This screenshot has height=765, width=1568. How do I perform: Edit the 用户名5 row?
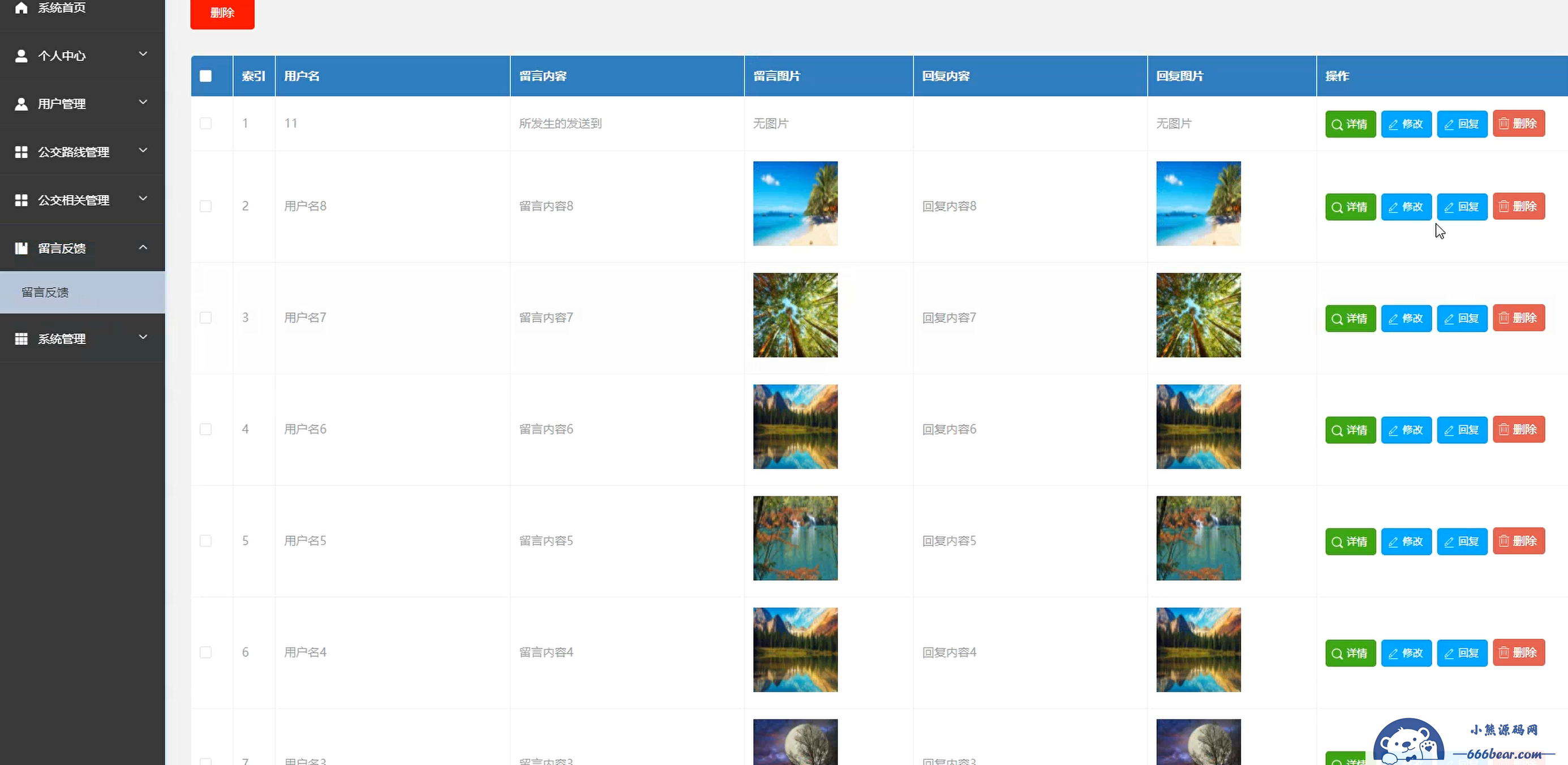point(1406,541)
